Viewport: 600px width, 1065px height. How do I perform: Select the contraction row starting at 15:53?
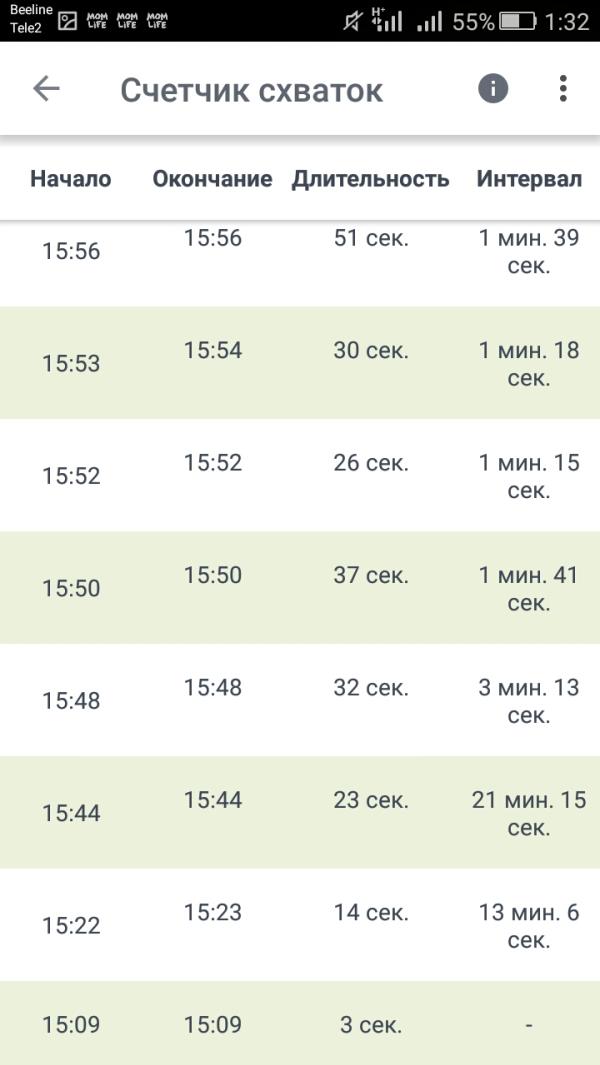(300, 363)
